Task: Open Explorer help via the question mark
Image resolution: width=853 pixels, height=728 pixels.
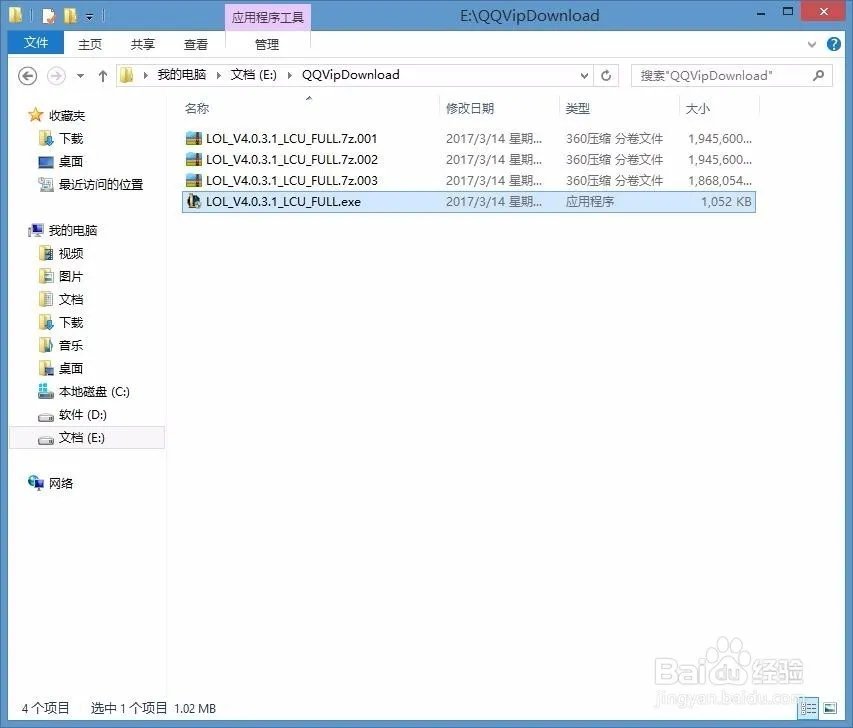Action: [834, 44]
